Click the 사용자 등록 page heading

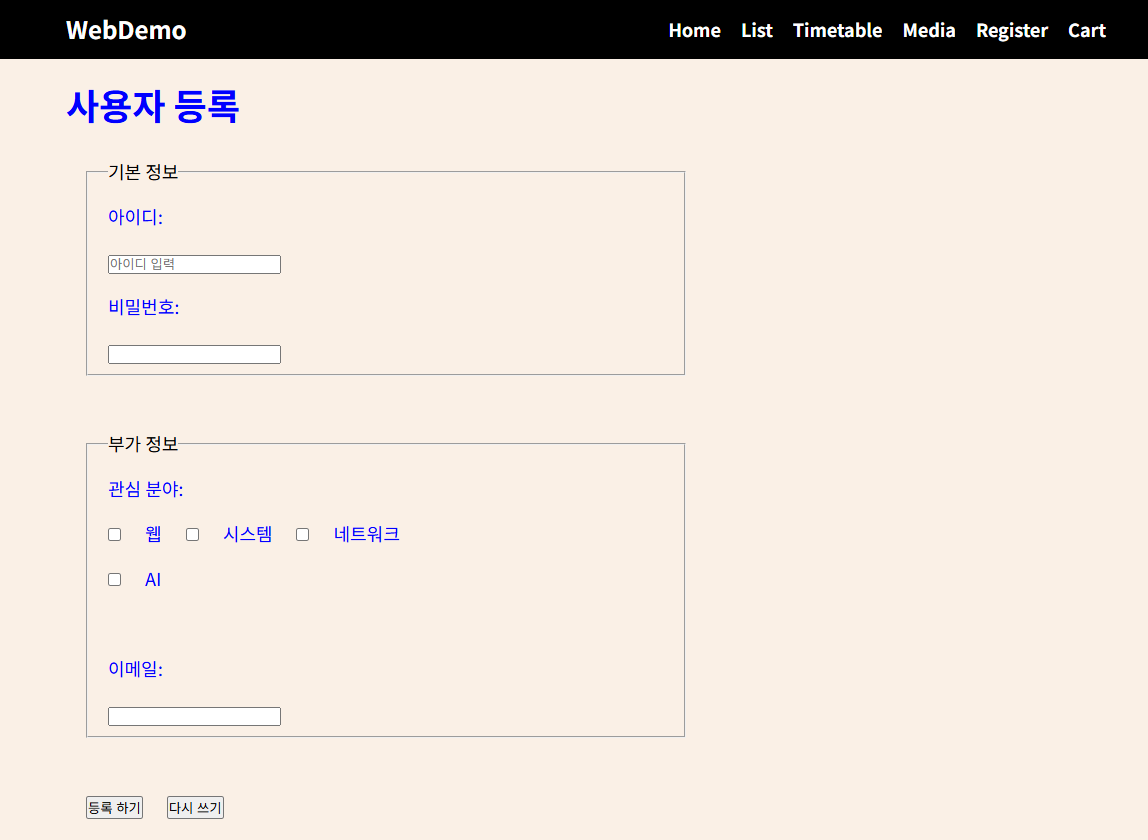click(153, 106)
